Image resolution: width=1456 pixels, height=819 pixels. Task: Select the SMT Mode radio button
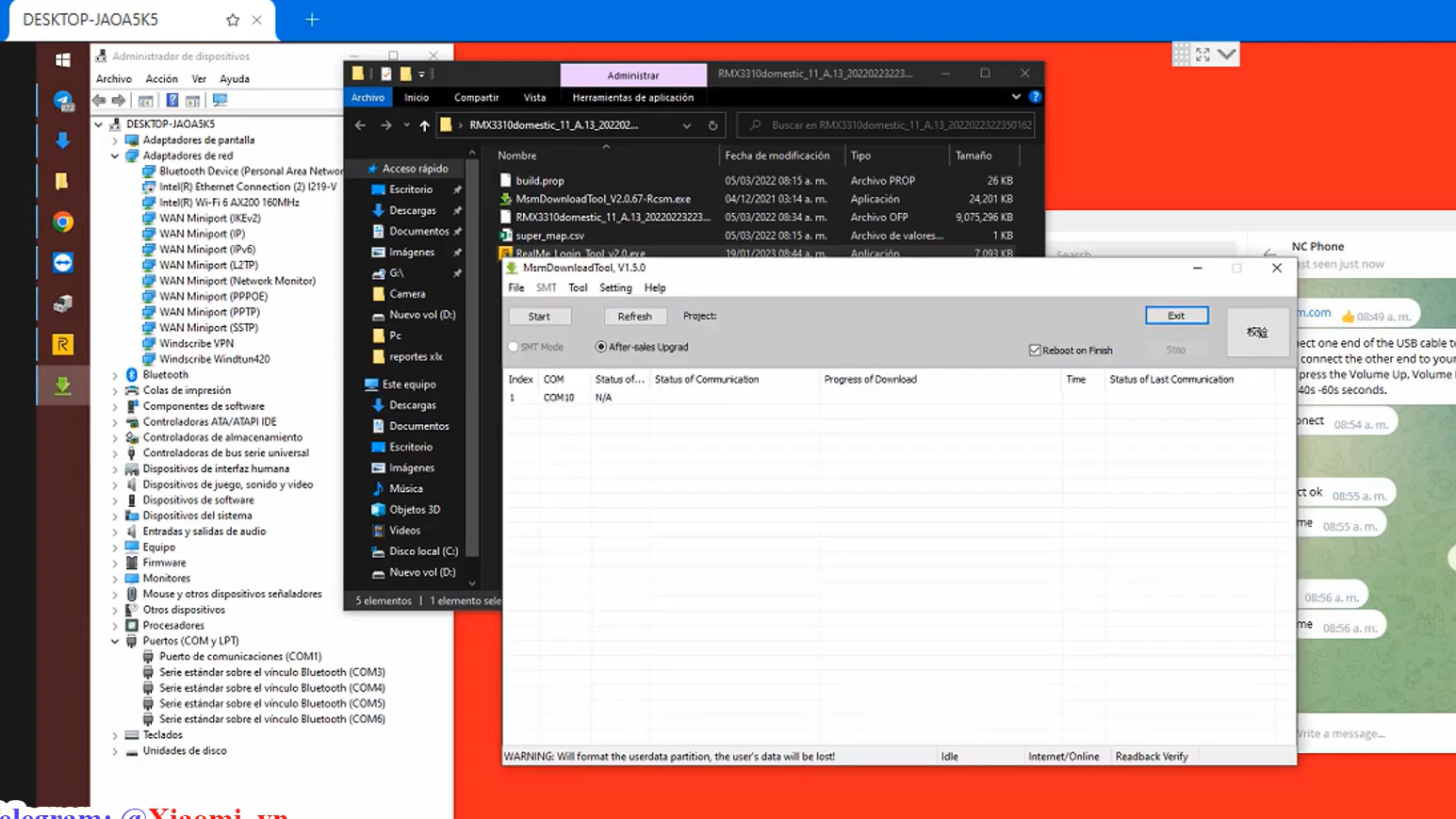tap(515, 347)
